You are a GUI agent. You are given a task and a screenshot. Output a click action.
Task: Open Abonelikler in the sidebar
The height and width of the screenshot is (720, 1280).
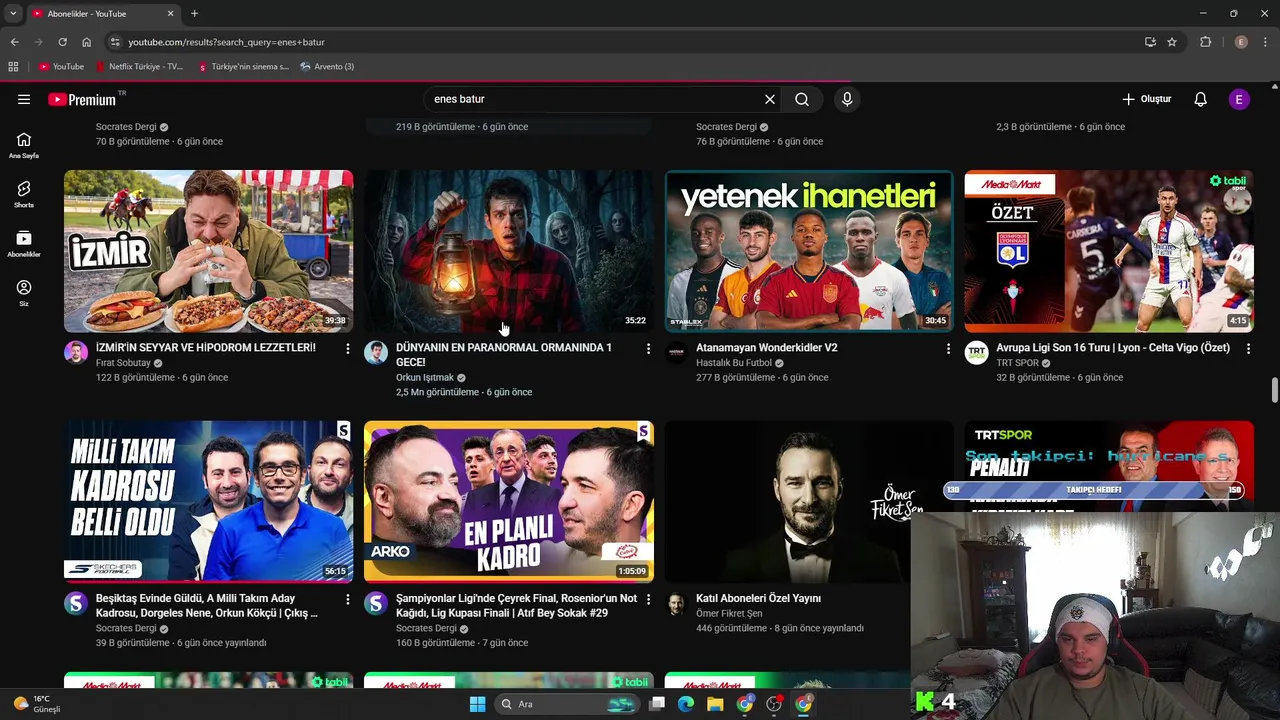pos(24,244)
